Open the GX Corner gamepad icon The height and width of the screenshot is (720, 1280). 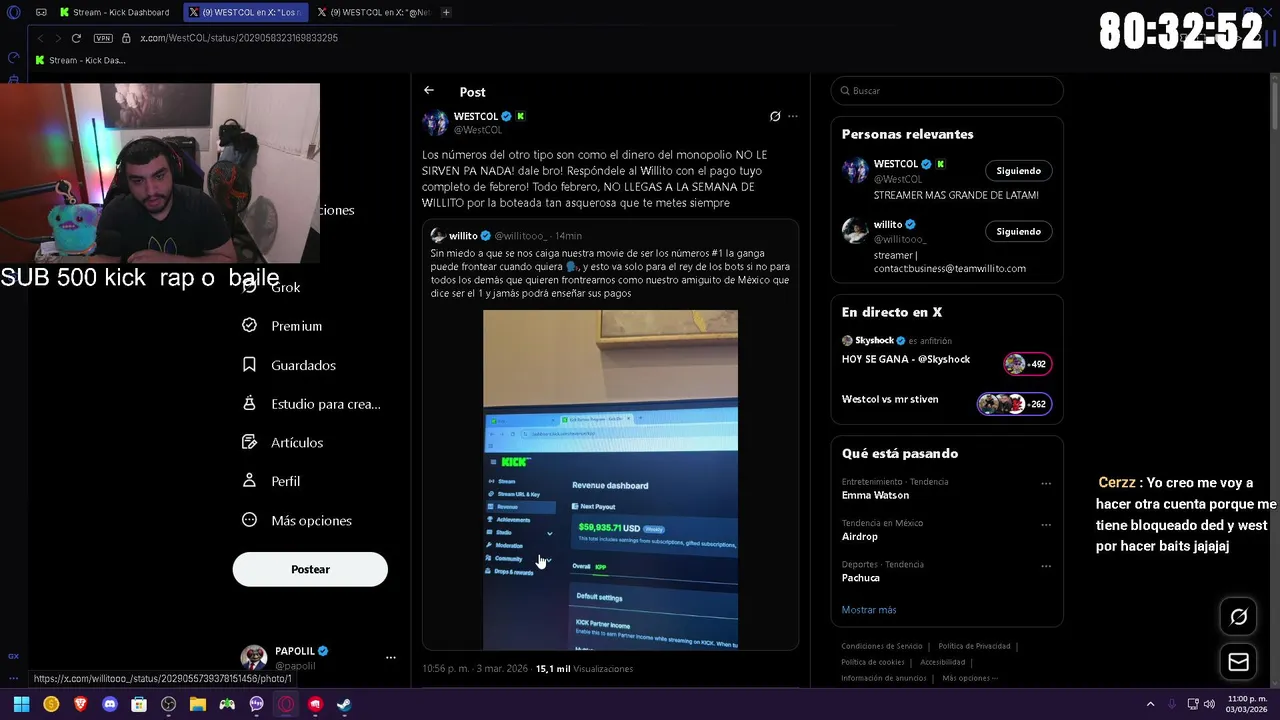(41, 12)
